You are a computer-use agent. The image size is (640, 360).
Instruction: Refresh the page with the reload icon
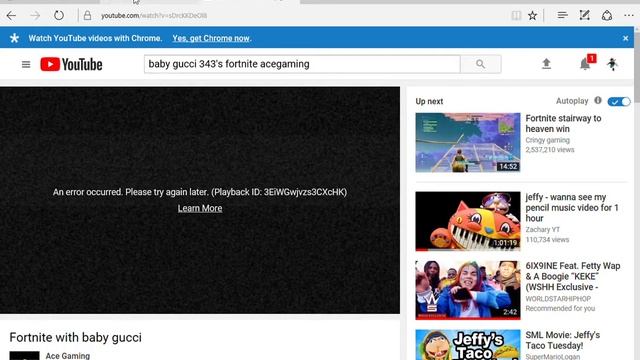point(59,16)
